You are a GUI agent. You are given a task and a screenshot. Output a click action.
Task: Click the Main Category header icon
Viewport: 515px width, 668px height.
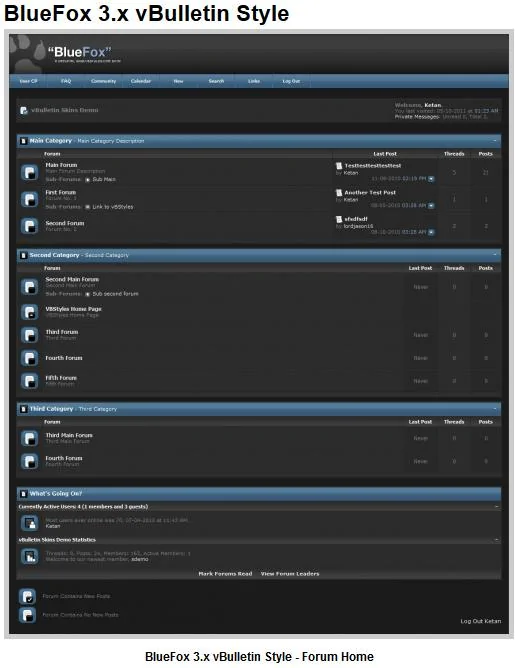[x=23, y=141]
